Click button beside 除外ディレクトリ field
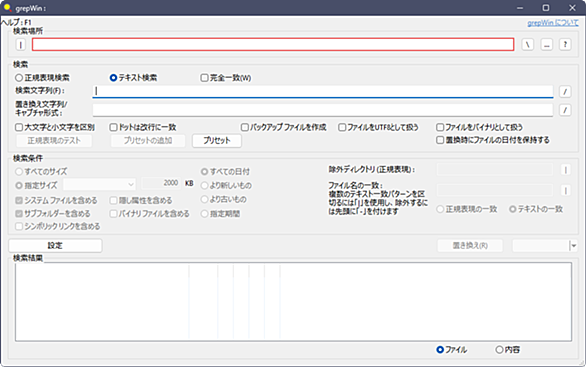 pyautogui.click(x=566, y=170)
